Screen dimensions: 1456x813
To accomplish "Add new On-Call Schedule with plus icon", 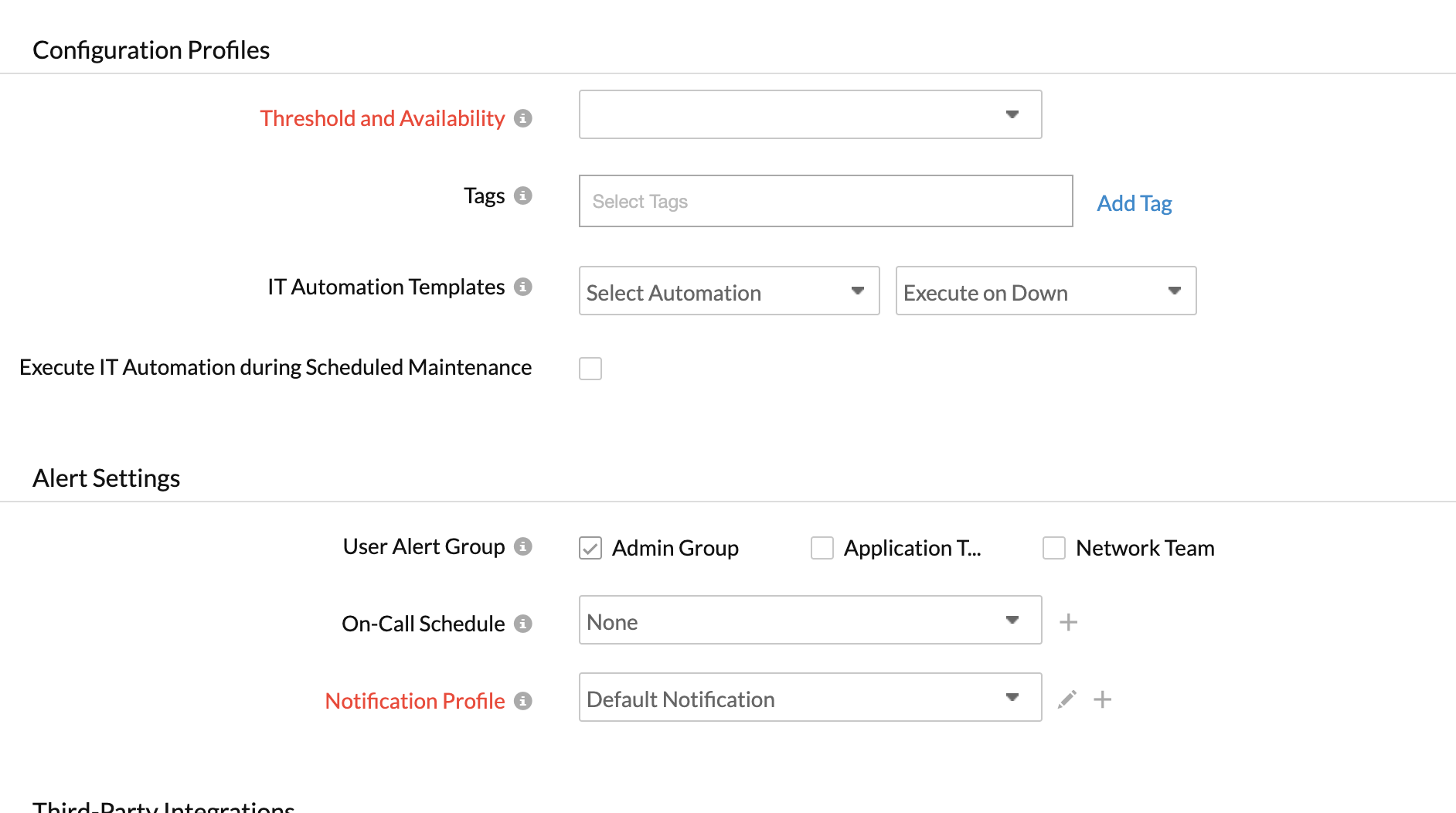I will click(1068, 622).
